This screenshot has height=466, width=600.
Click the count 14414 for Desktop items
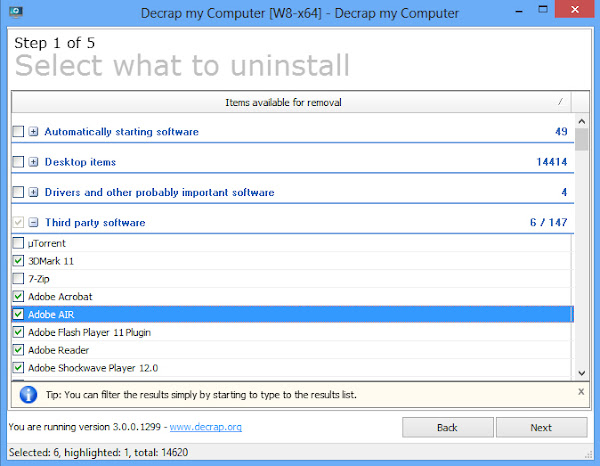click(551, 162)
